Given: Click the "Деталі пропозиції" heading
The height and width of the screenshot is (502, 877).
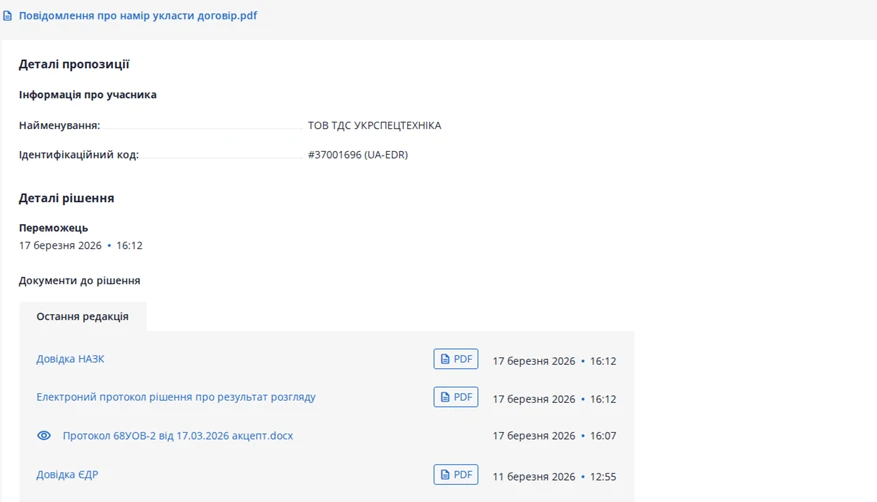Looking at the screenshot, I should pos(74,64).
